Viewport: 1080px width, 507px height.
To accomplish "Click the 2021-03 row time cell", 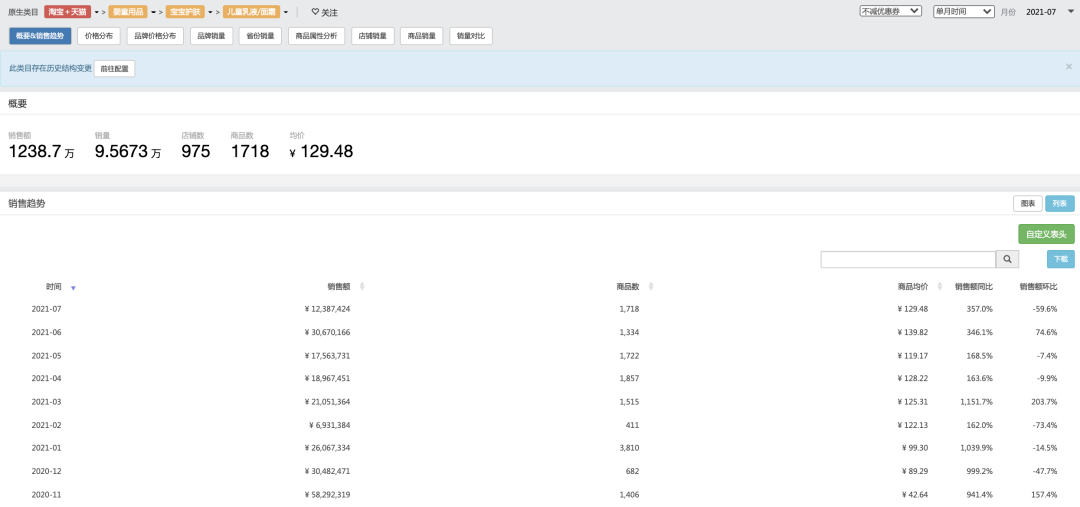I will pyautogui.click(x=47, y=402).
